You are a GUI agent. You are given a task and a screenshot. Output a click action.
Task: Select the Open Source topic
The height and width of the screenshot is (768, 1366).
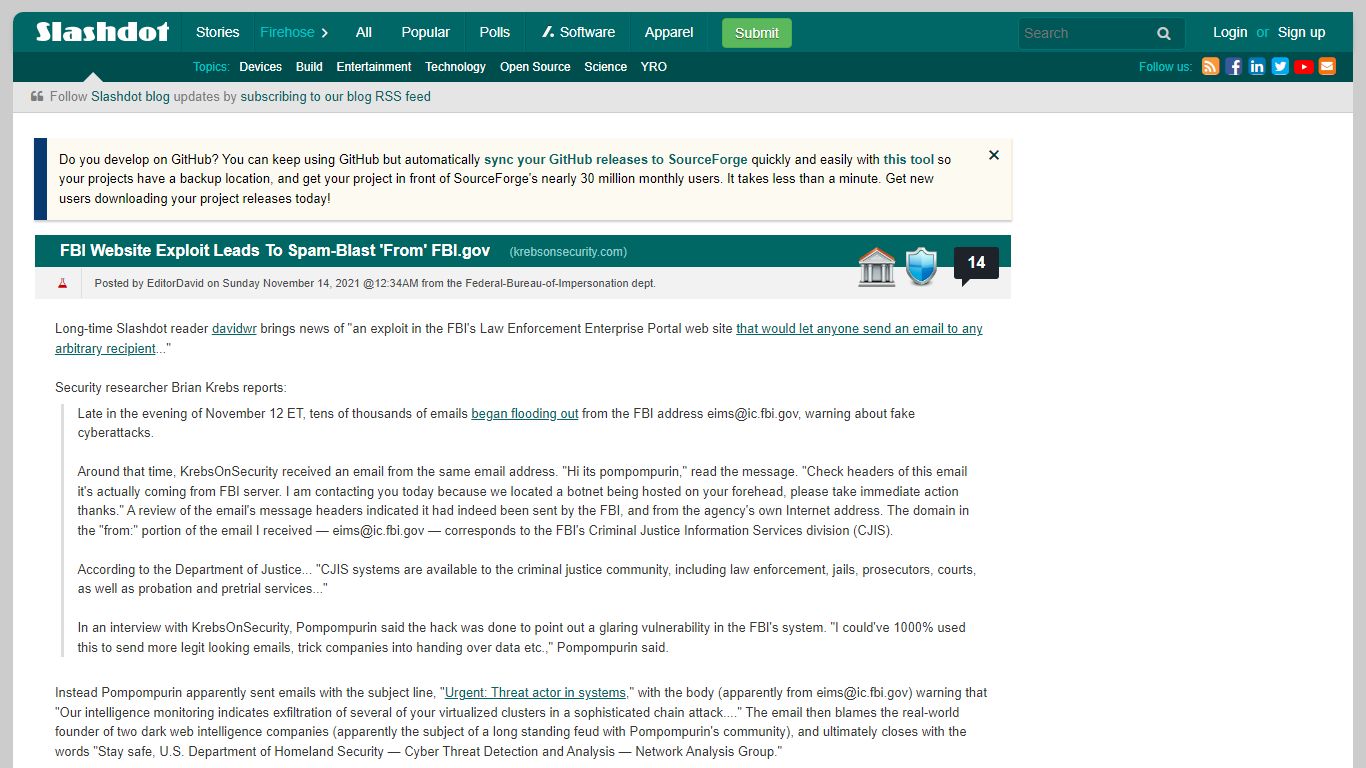point(535,67)
